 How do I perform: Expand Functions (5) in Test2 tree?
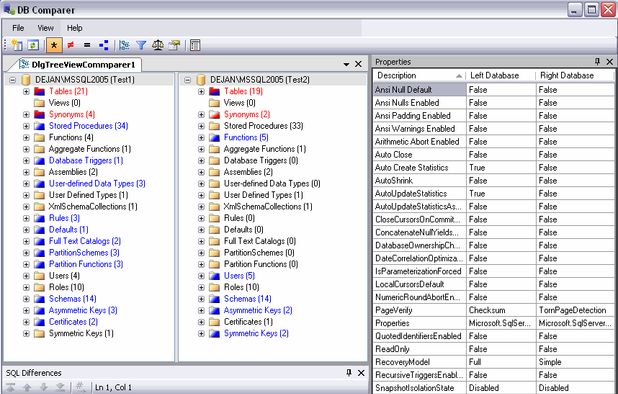[x=201, y=138]
